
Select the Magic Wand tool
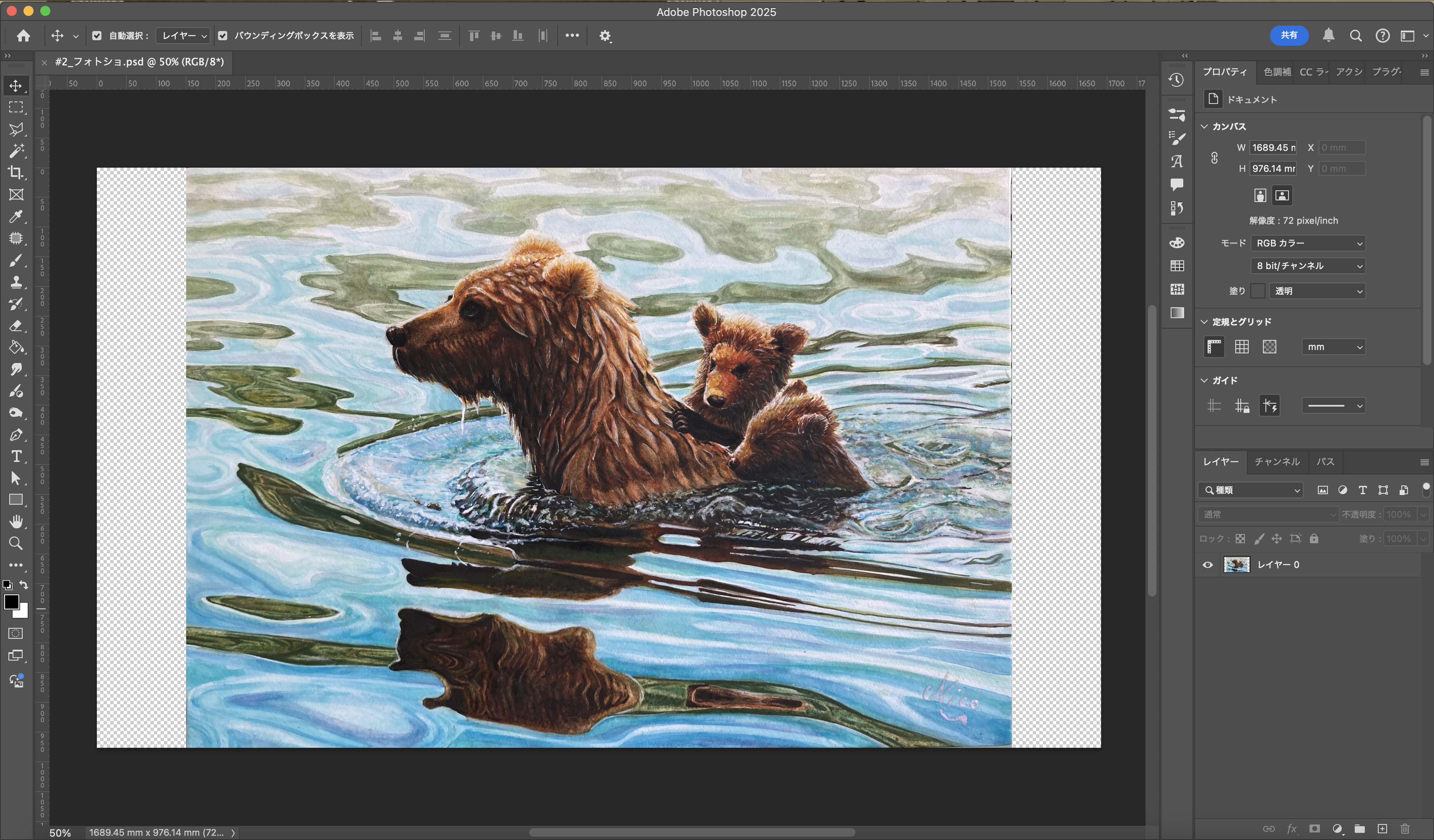16,151
